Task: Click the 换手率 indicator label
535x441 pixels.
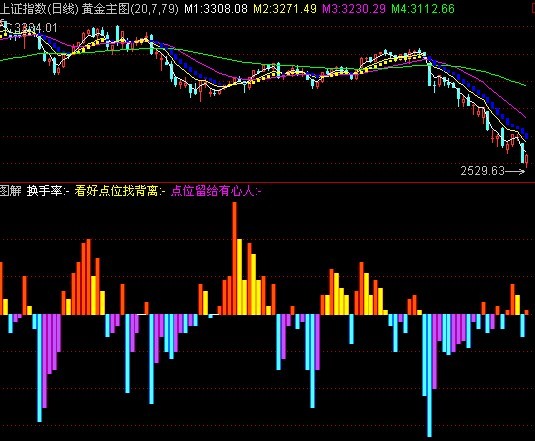Action: tap(48, 191)
